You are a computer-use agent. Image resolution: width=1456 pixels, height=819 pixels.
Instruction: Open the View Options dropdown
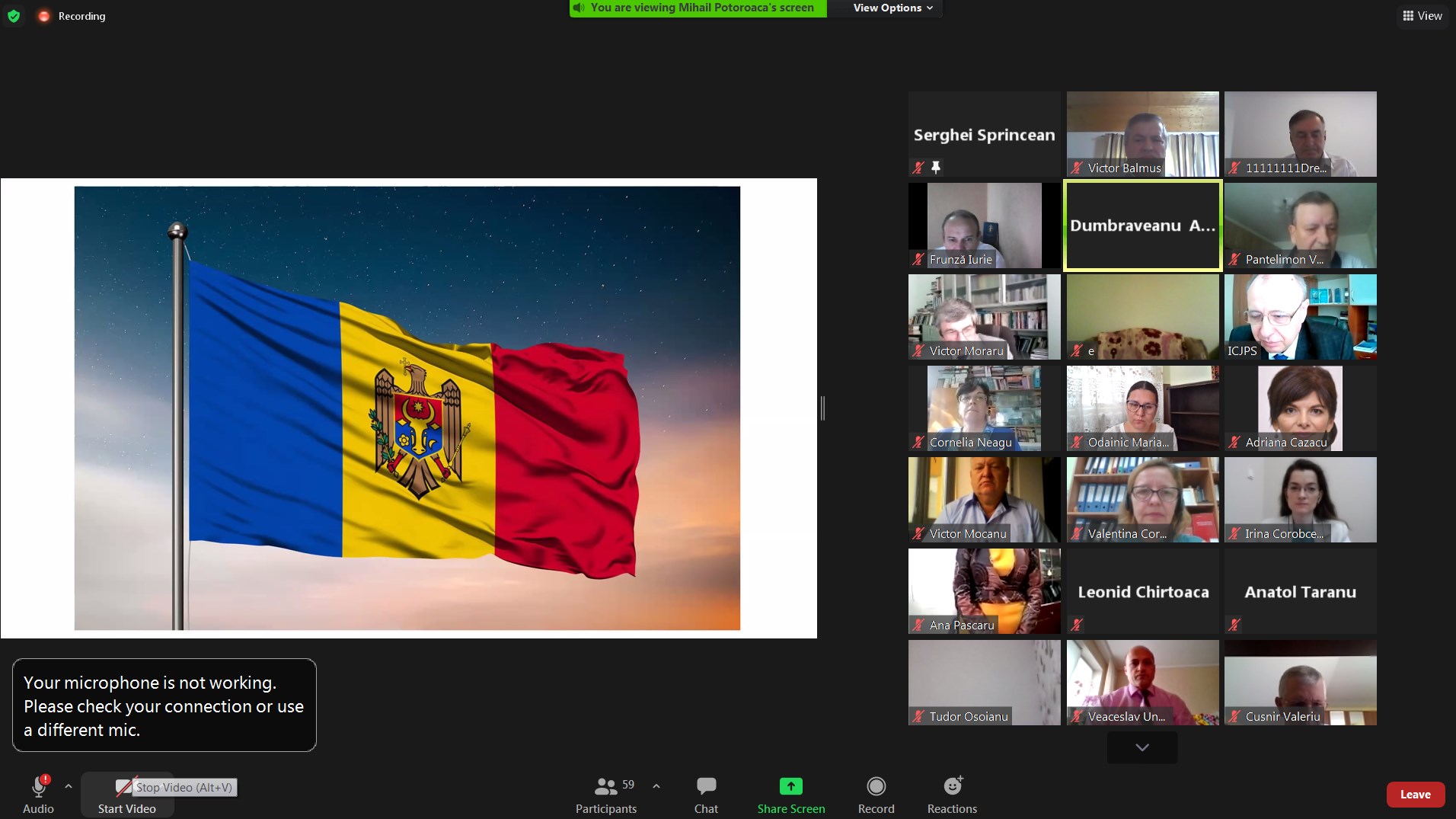892,8
